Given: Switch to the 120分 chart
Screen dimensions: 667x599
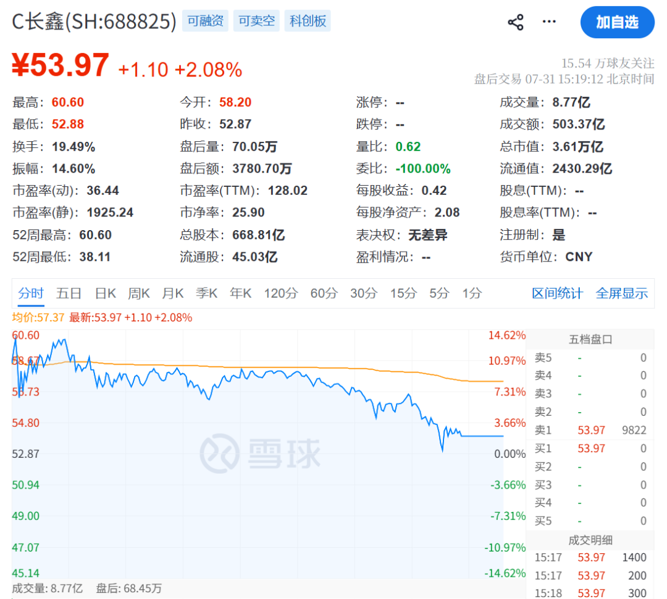Looking at the screenshot, I should (281, 293).
